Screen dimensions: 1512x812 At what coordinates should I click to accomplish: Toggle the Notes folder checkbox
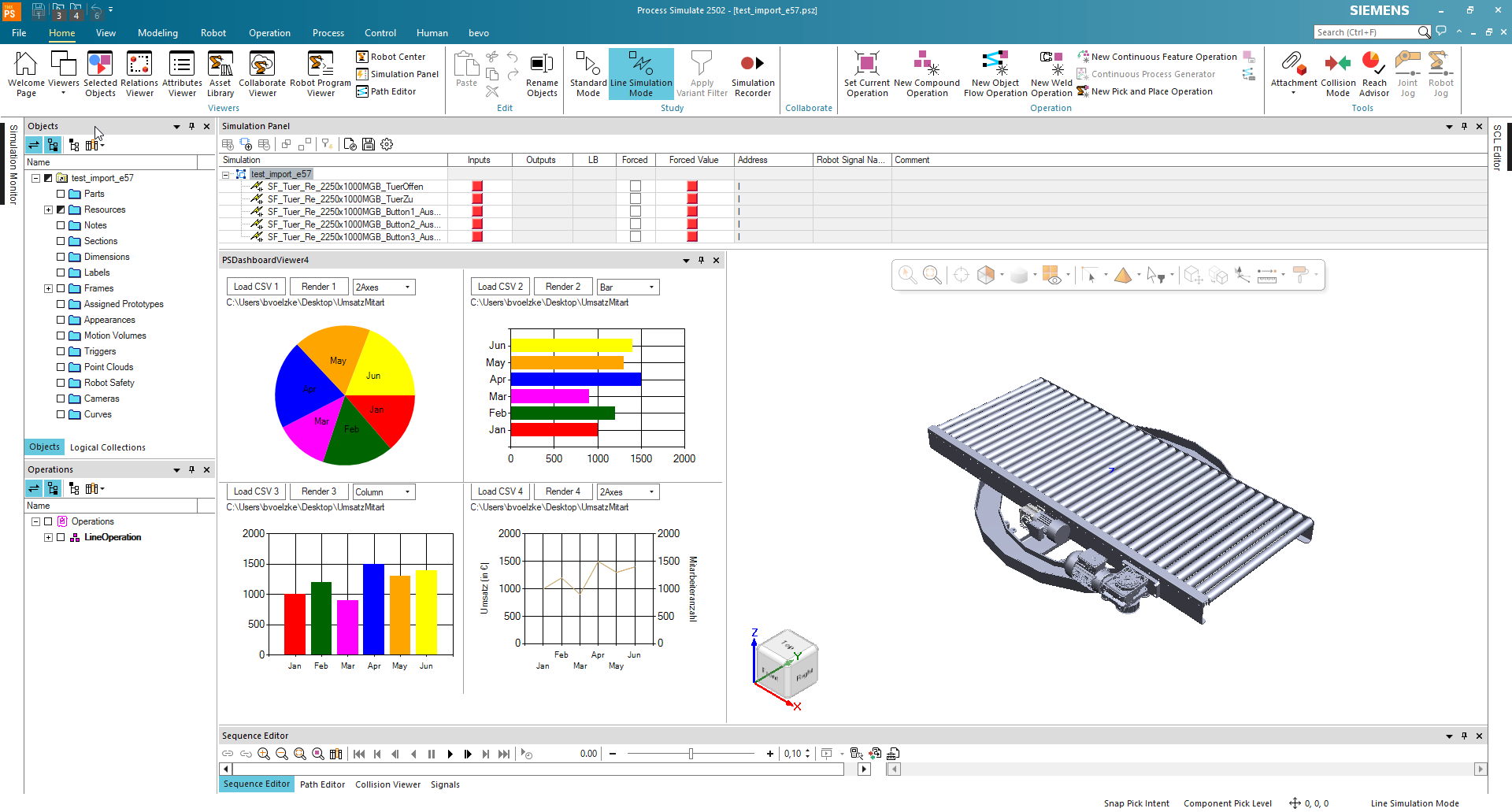[x=61, y=225]
